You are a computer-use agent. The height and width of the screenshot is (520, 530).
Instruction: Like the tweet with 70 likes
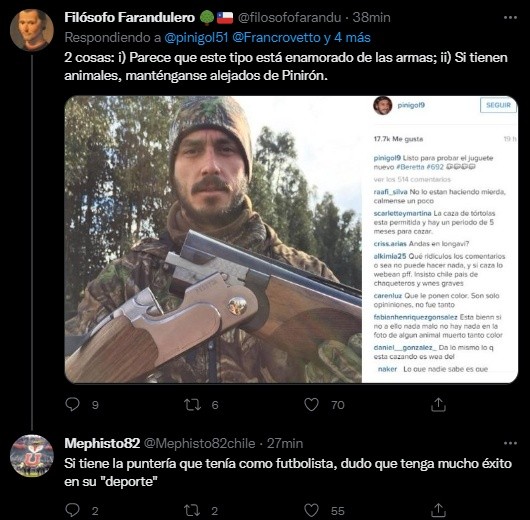(311, 405)
